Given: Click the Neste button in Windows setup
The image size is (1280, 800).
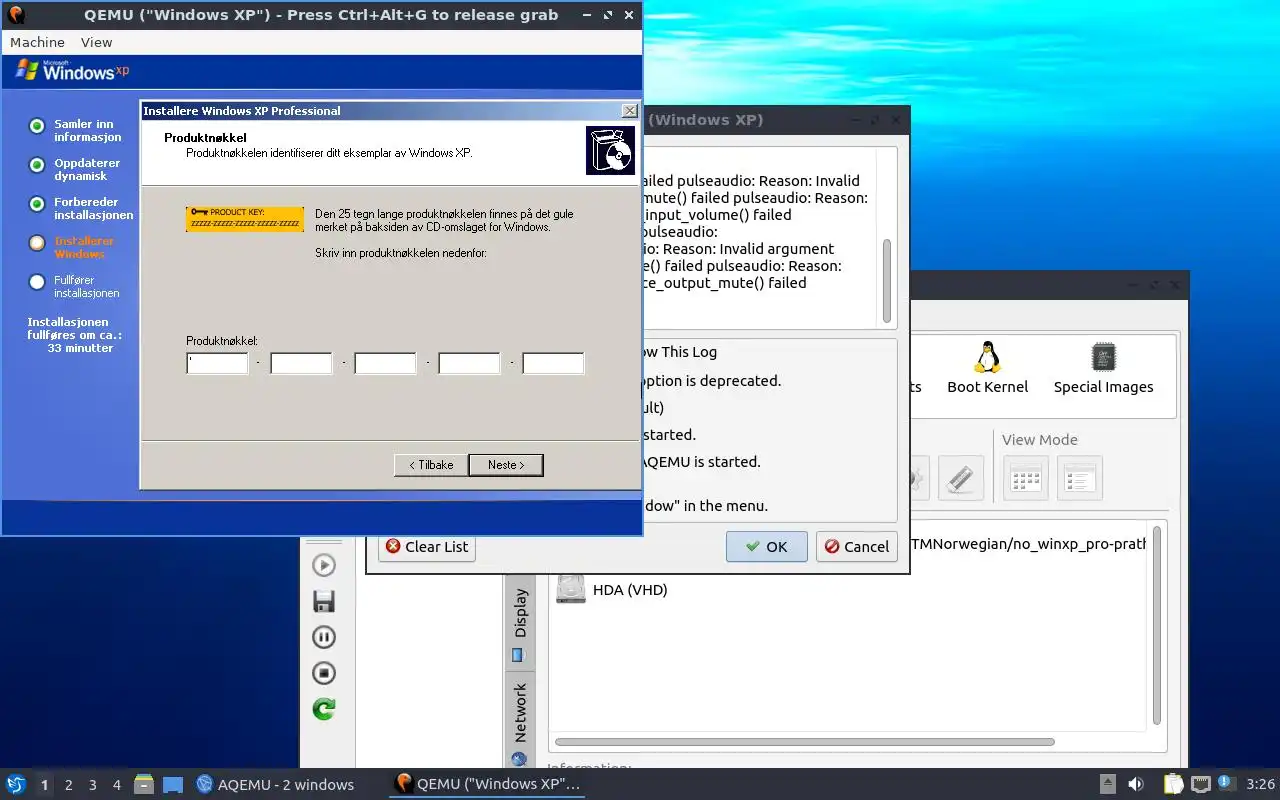Looking at the screenshot, I should 506,465.
